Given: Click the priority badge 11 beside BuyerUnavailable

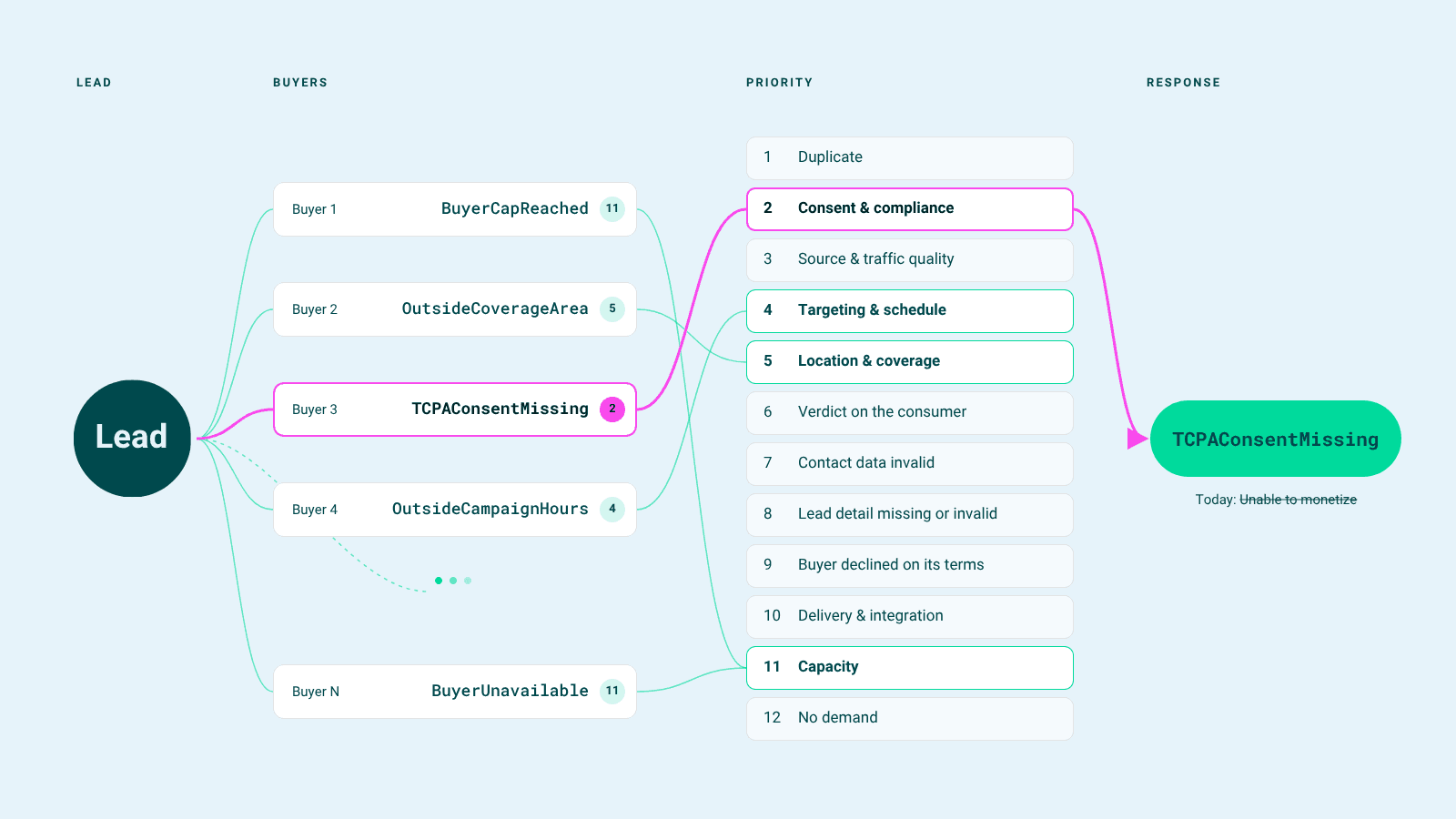Looking at the screenshot, I should (x=612, y=691).
